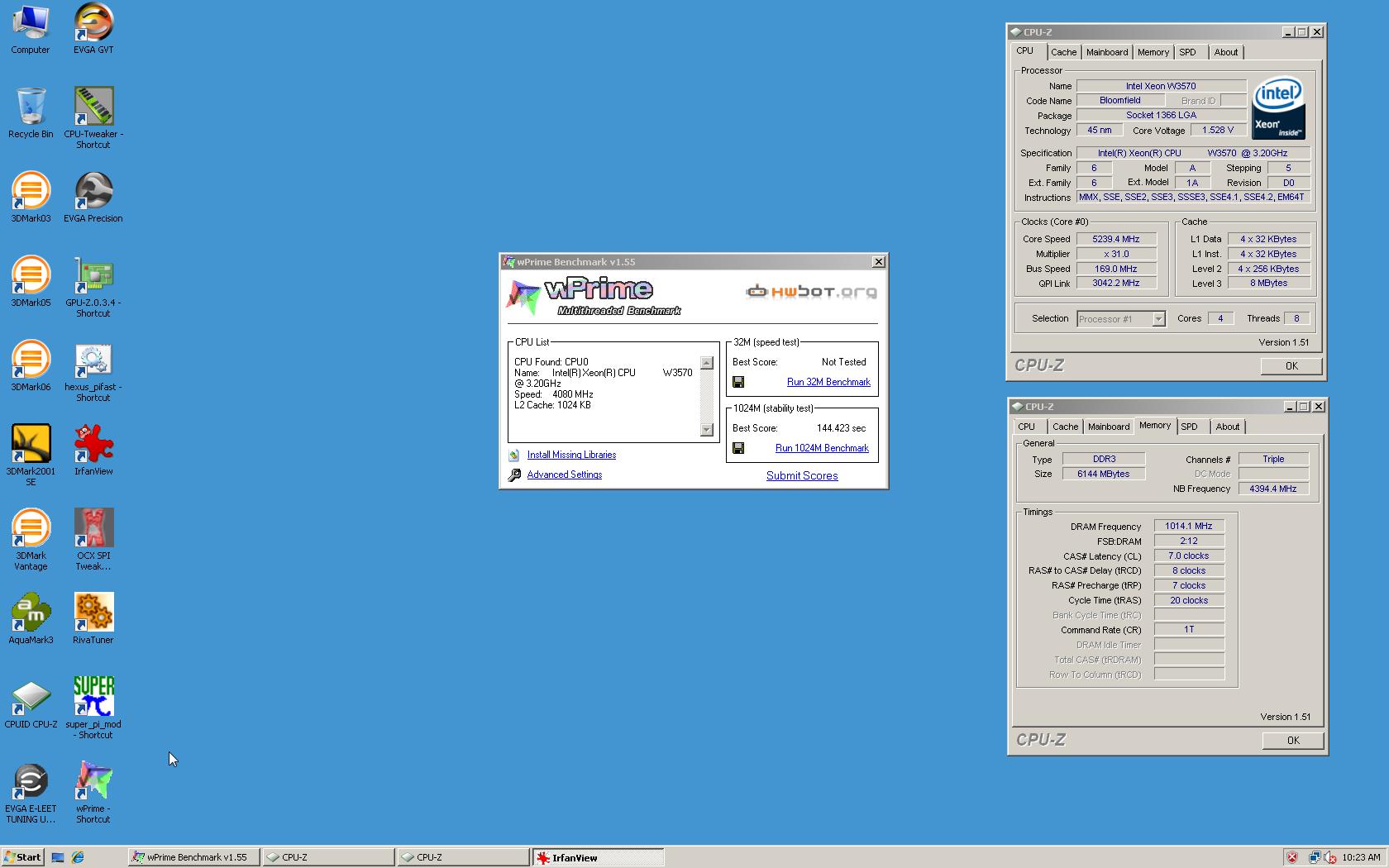Open Memory tab in upper CPU-Z window
This screenshot has height=868, width=1389.
point(1153,52)
